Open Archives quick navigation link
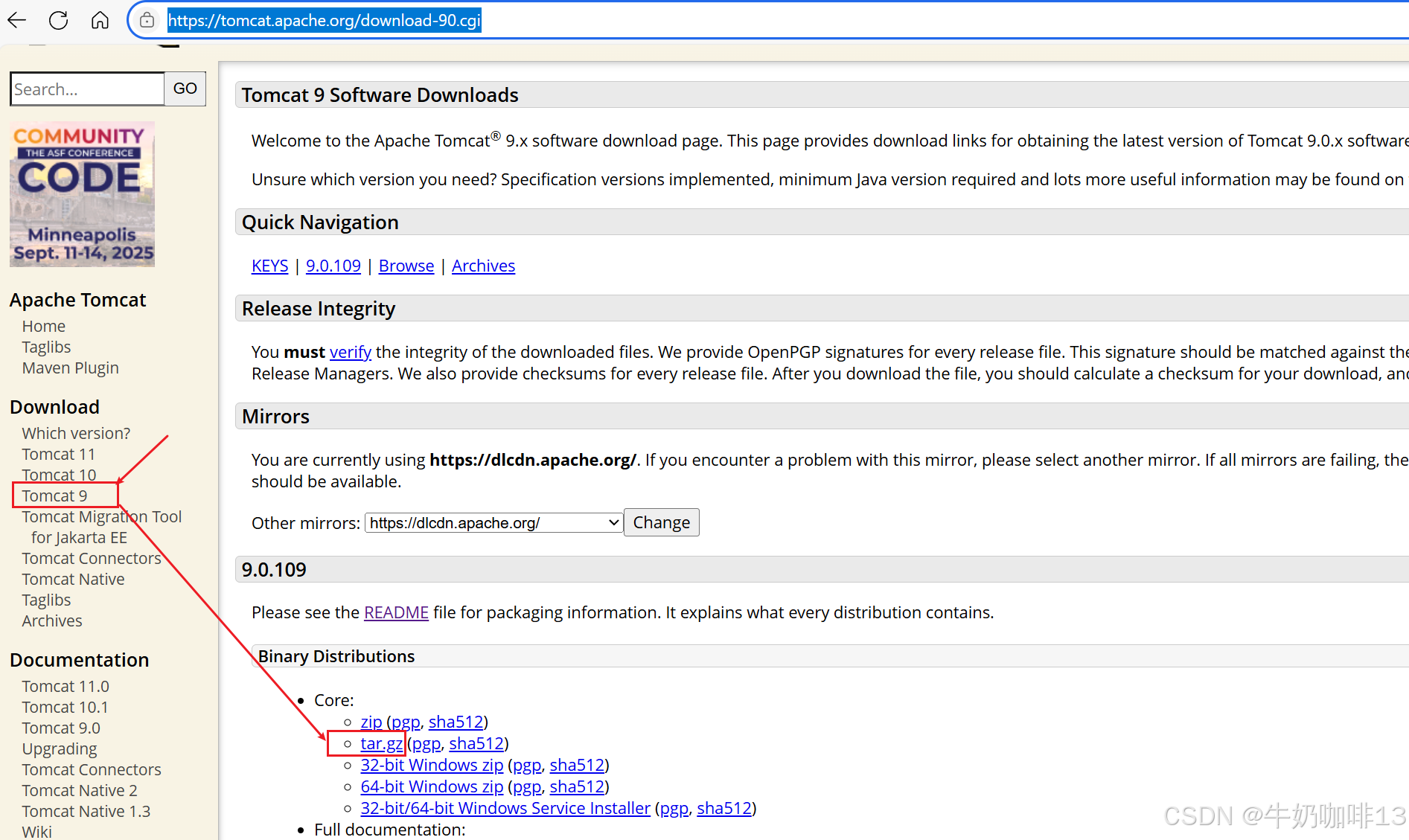The width and height of the screenshot is (1409, 840). [483, 266]
